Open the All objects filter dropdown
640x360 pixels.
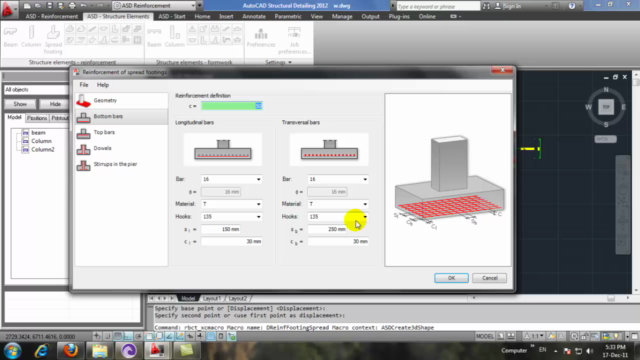(x=36, y=89)
